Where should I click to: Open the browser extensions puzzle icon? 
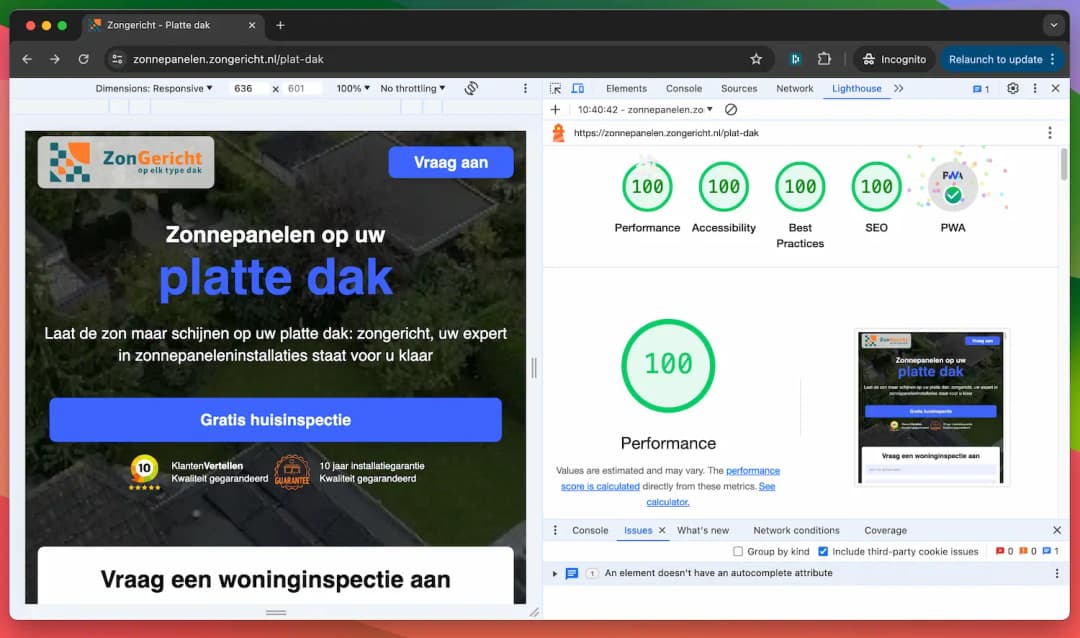point(824,59)
